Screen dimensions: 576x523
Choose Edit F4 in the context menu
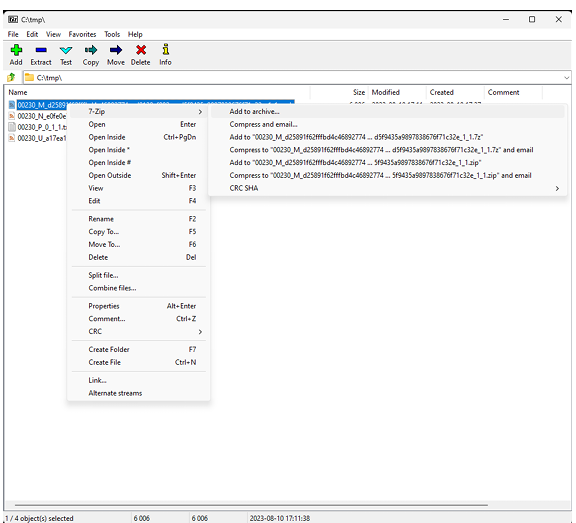tap(139, 201)
